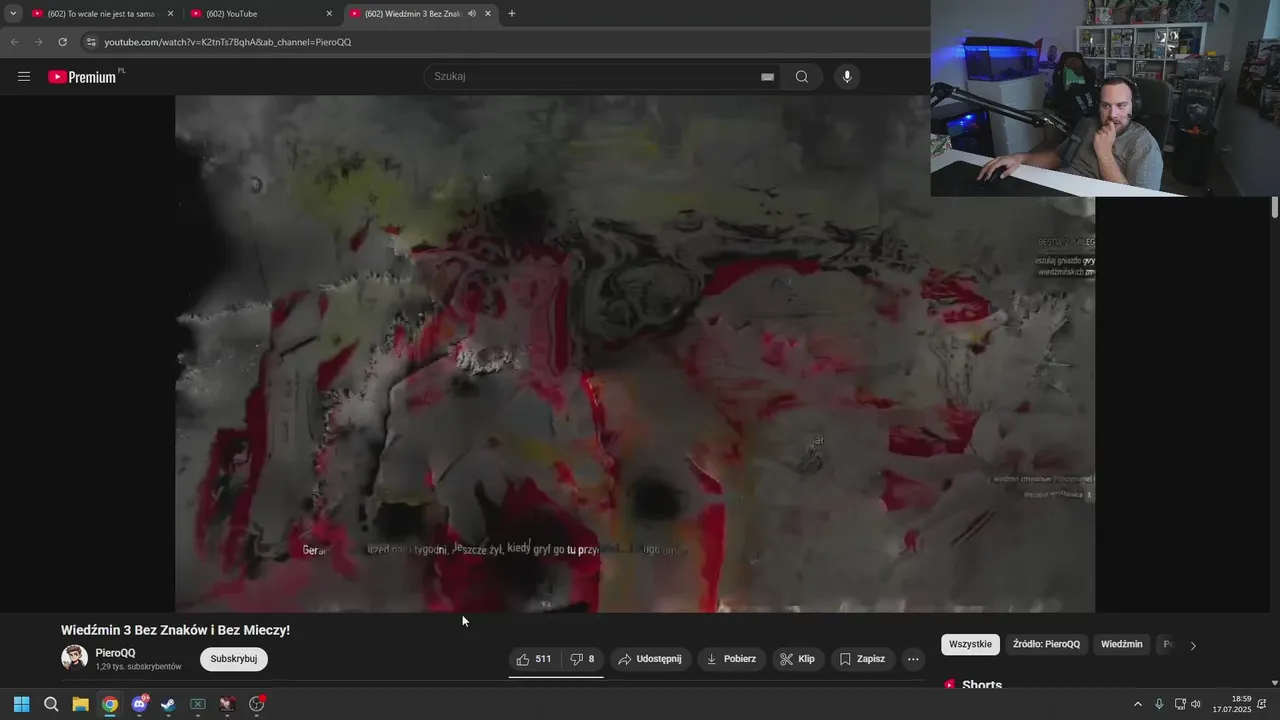Select the Wszystkie filter chip
The width and height of the screenshot is (1280, 720).
click(x=970, y=645)
